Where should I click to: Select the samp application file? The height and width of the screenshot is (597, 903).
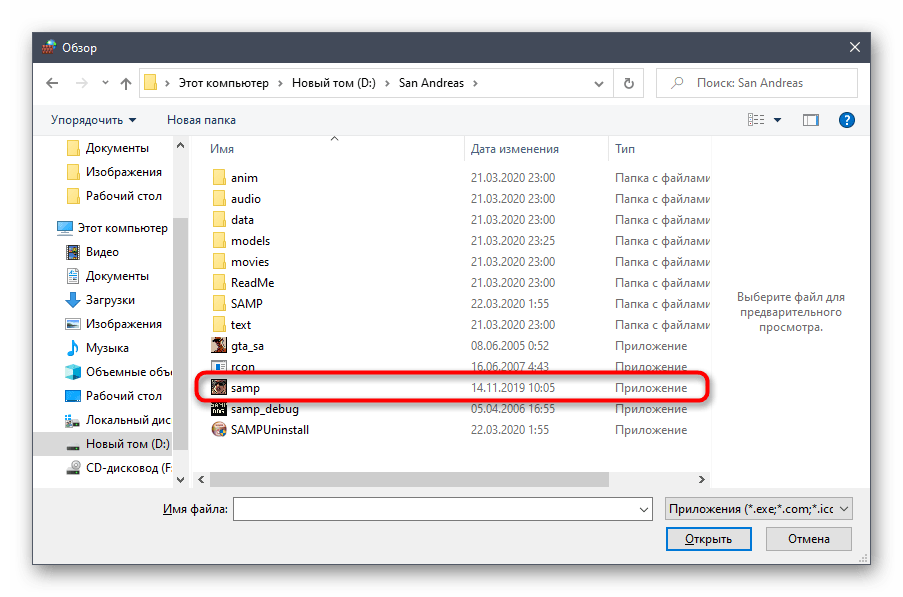(x=245, y=387)
